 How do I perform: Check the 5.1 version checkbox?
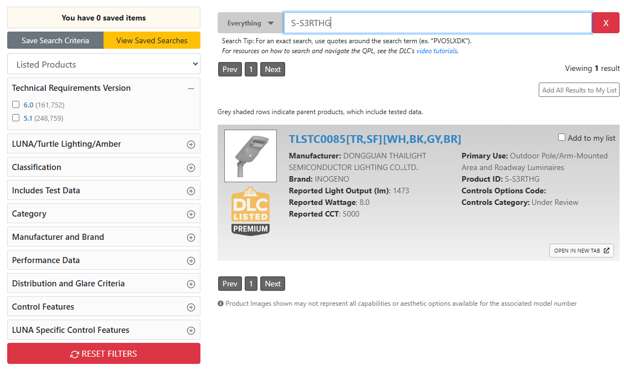[16, 118]
